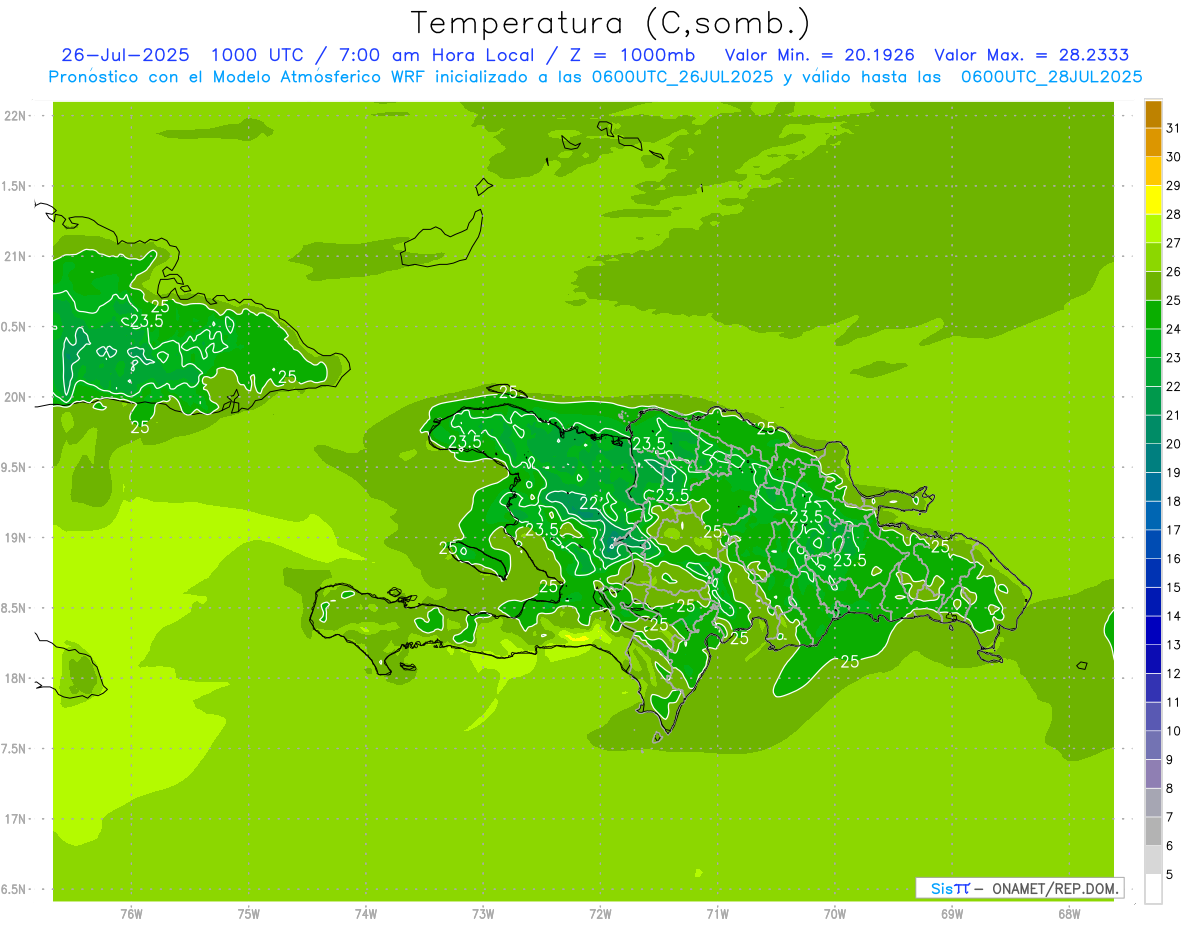This screenshot has height=927, width=1200.
Task: Pick the dark orange legend band above 31
Action: point(1153,115)
